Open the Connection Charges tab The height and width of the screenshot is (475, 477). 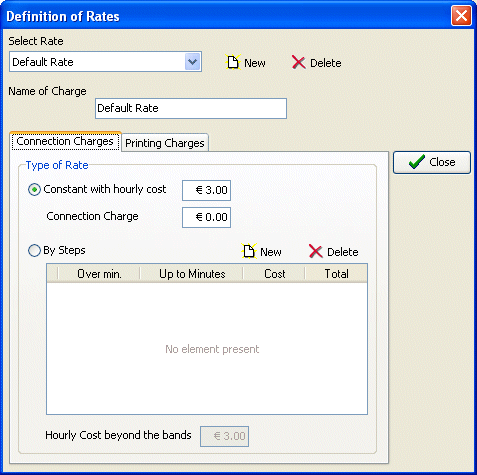pos(65,141)
